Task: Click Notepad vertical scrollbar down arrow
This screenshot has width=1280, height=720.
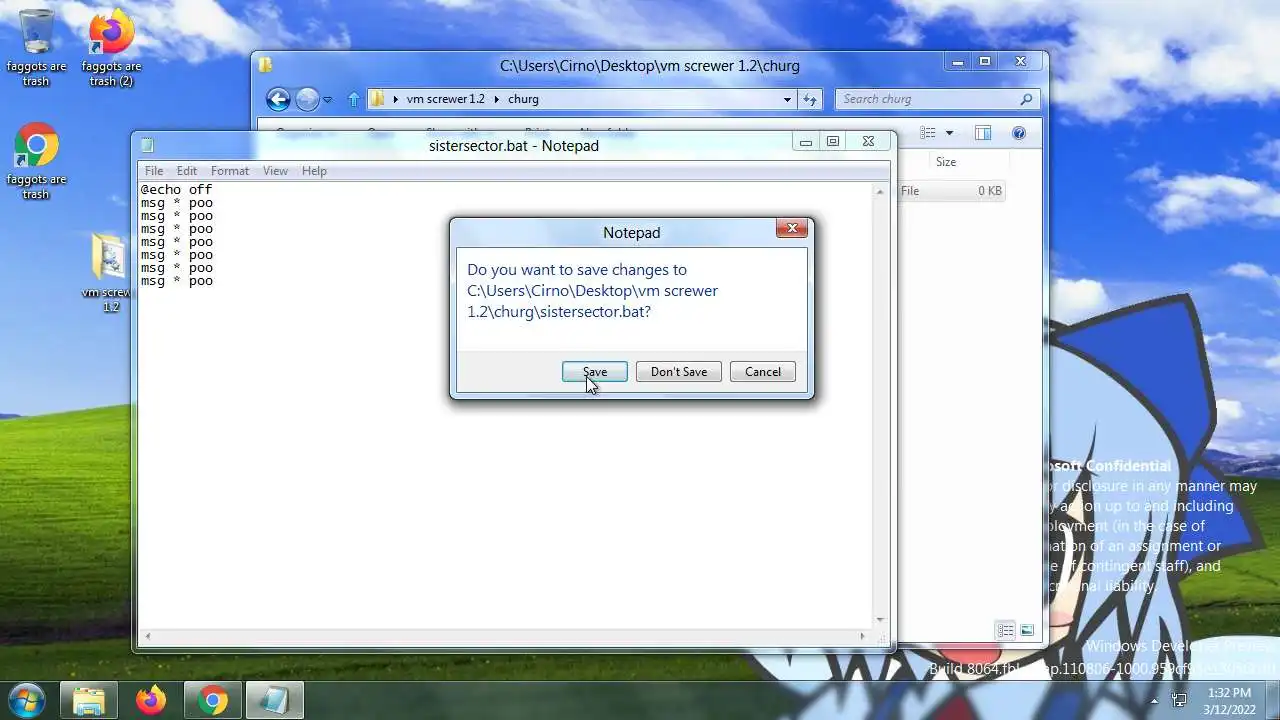Action: coord(881,620)
